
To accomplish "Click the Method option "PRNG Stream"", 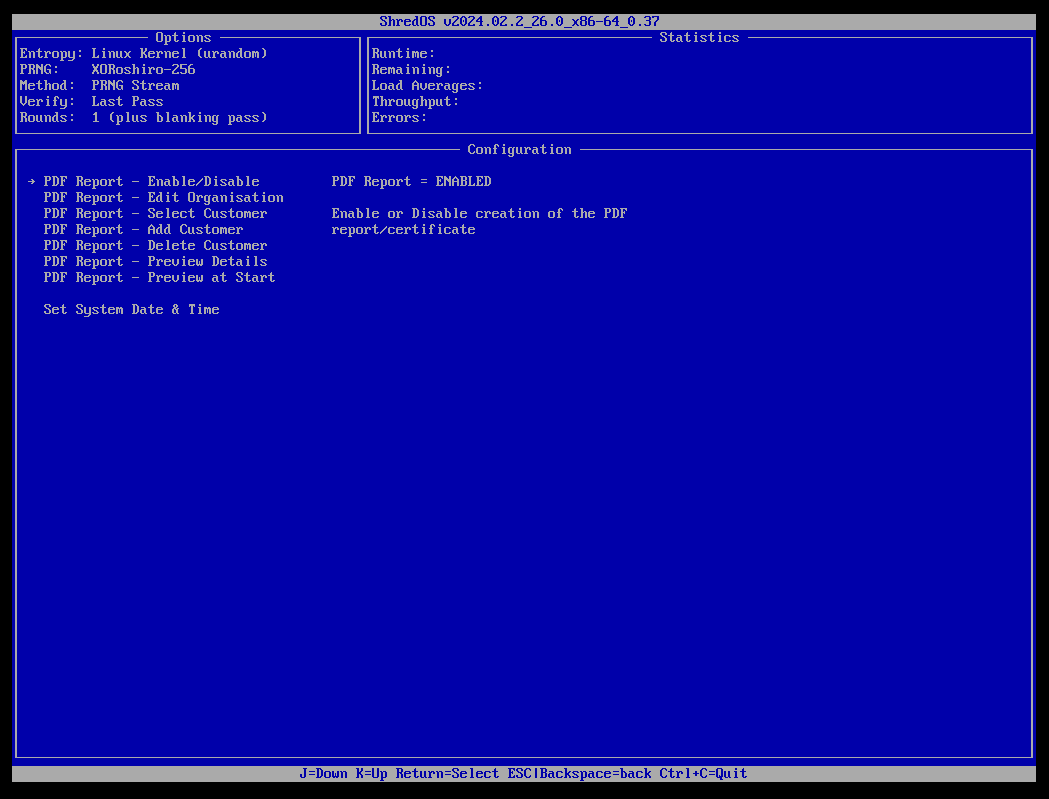I will click(135, 85).
